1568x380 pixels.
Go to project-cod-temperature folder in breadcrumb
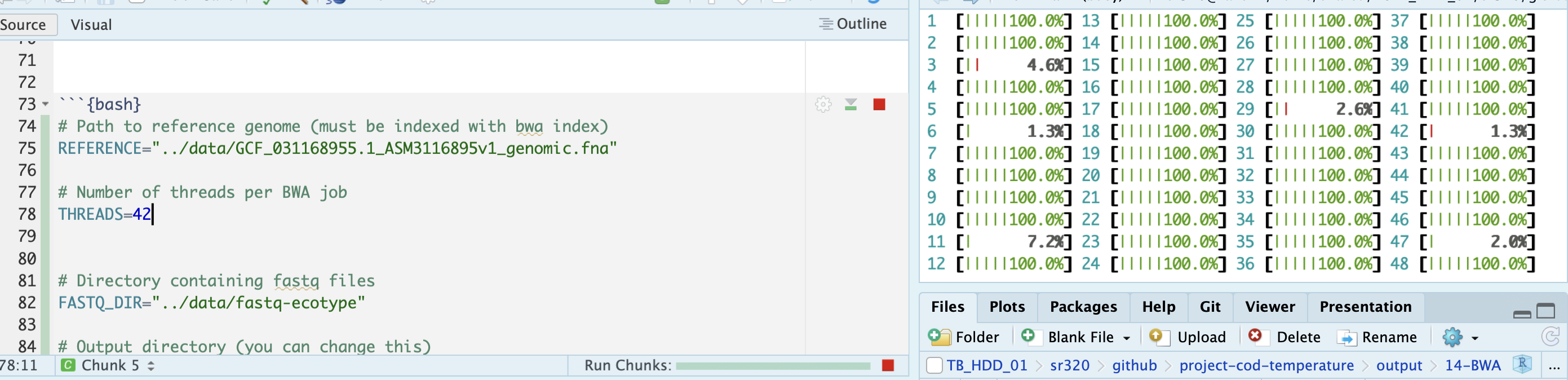(1266, 365)
